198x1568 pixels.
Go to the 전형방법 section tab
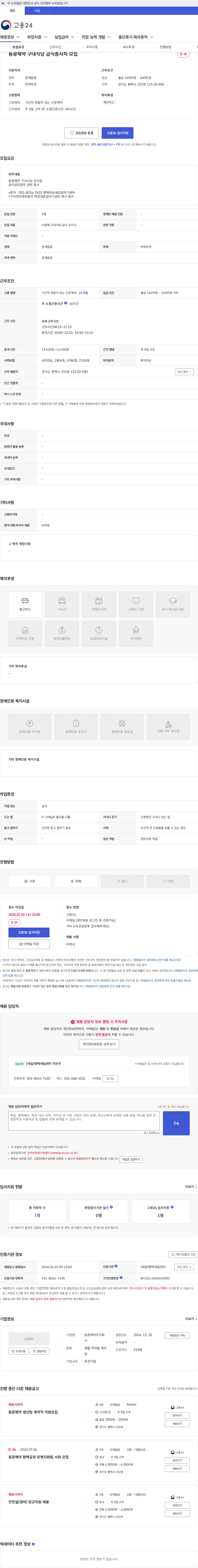click(x=165, y=47)
